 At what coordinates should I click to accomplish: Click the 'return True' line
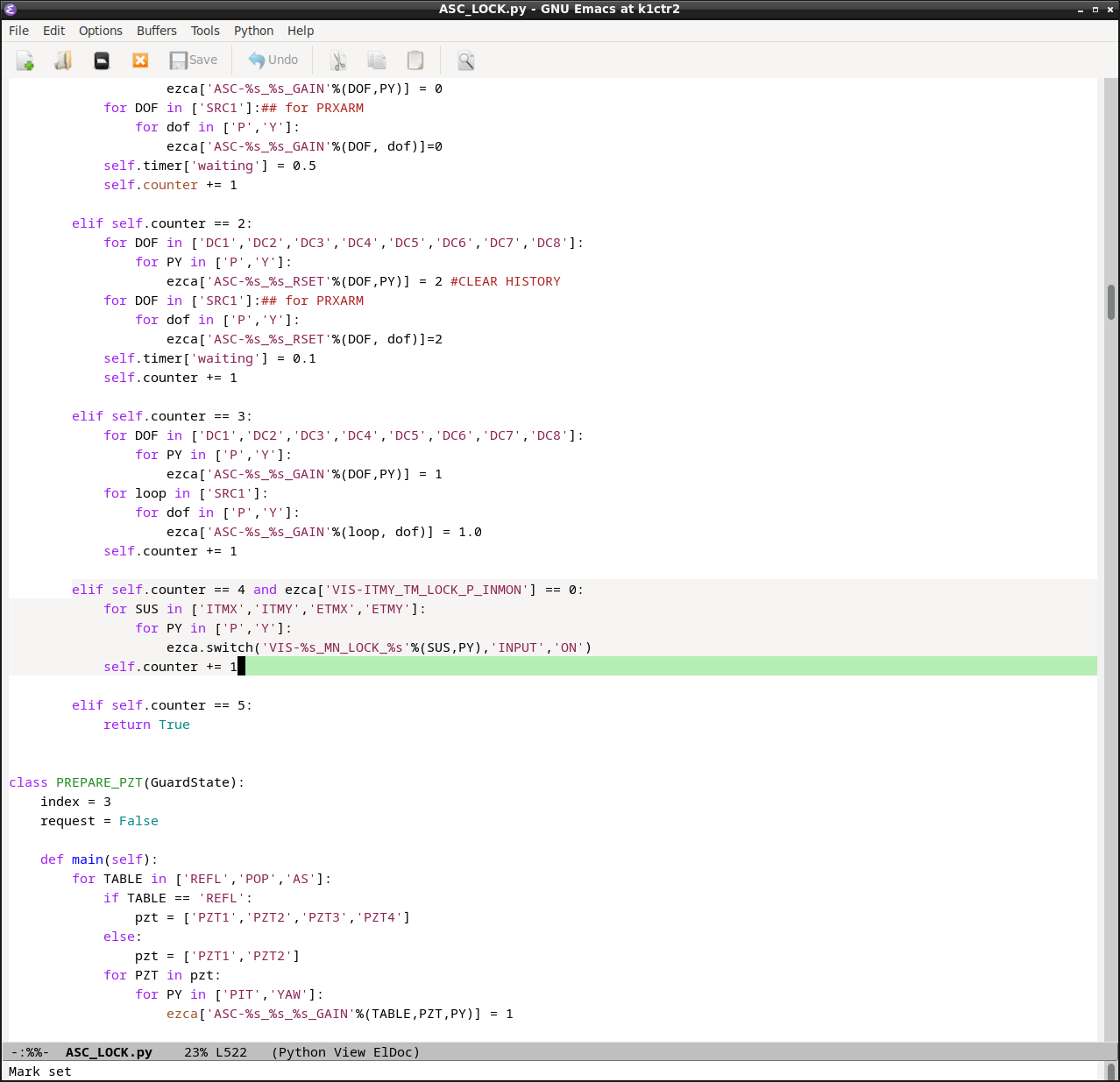point(146,725)
